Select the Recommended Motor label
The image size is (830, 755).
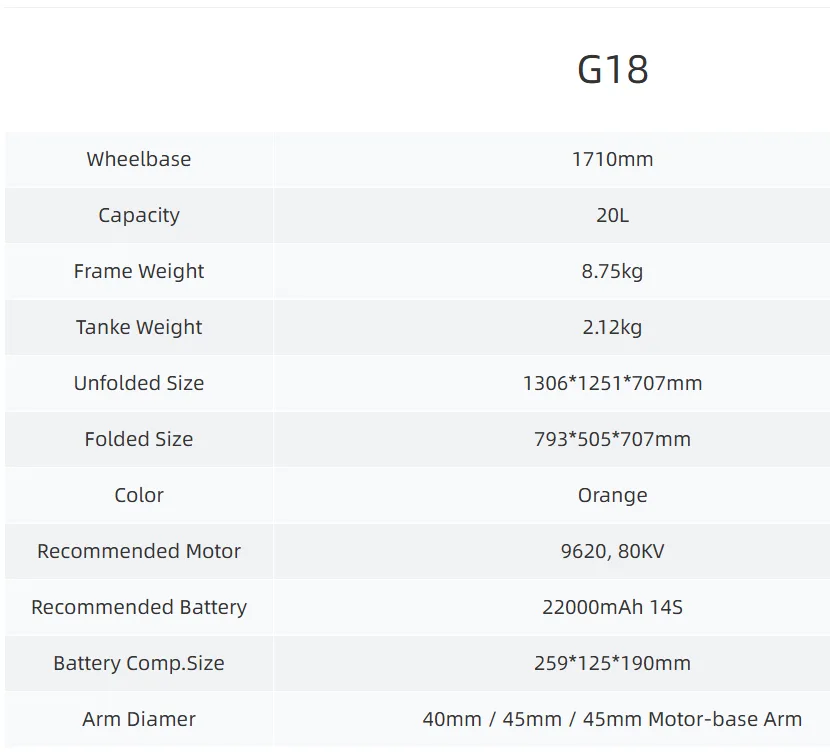138,551
